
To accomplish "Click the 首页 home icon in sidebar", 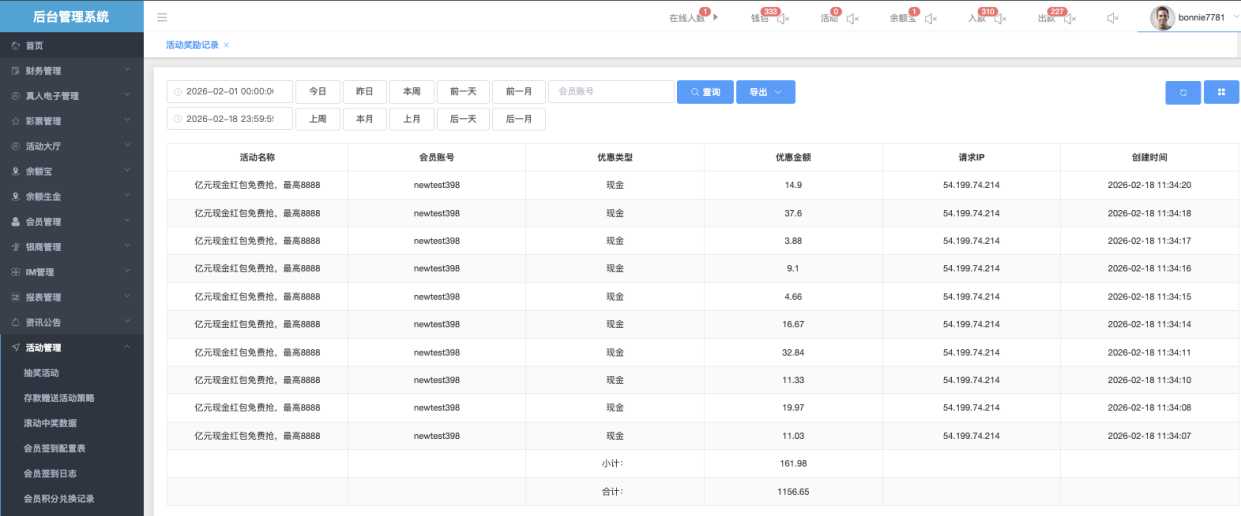I will [x=15, y=46].
